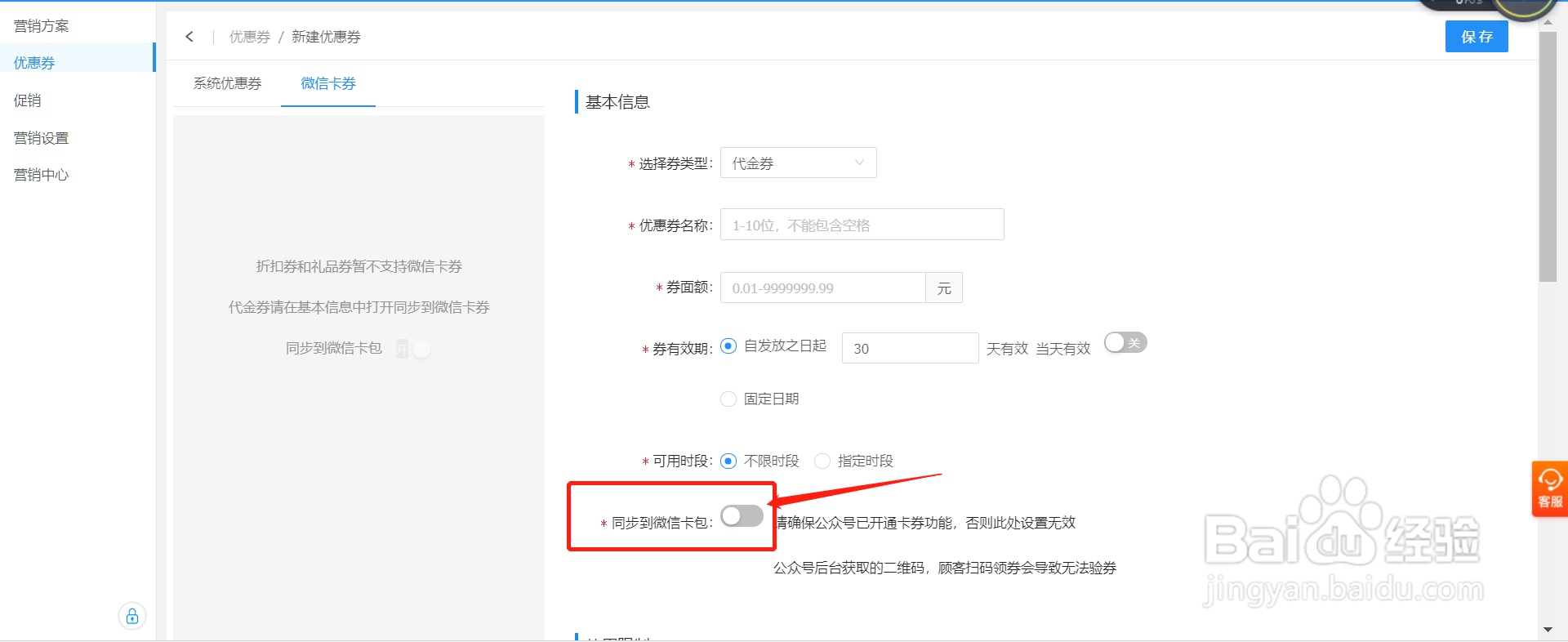1568x642 pixels.
Task: Click scrollbar down arrow
Action: point(1548,630)
